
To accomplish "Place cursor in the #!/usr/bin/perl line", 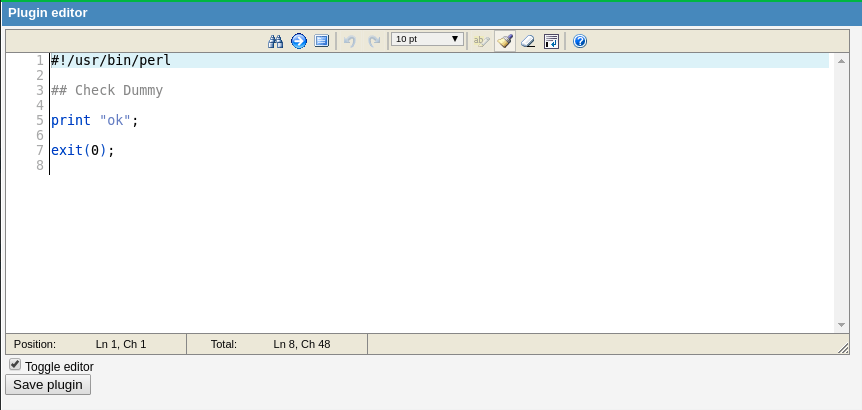I will 111,60.
